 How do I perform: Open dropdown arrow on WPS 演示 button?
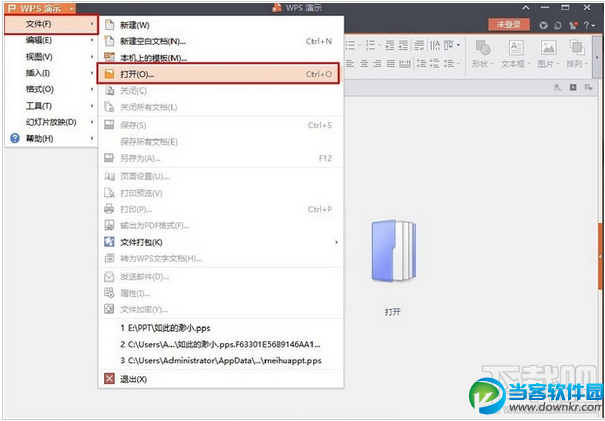point(71,8)
